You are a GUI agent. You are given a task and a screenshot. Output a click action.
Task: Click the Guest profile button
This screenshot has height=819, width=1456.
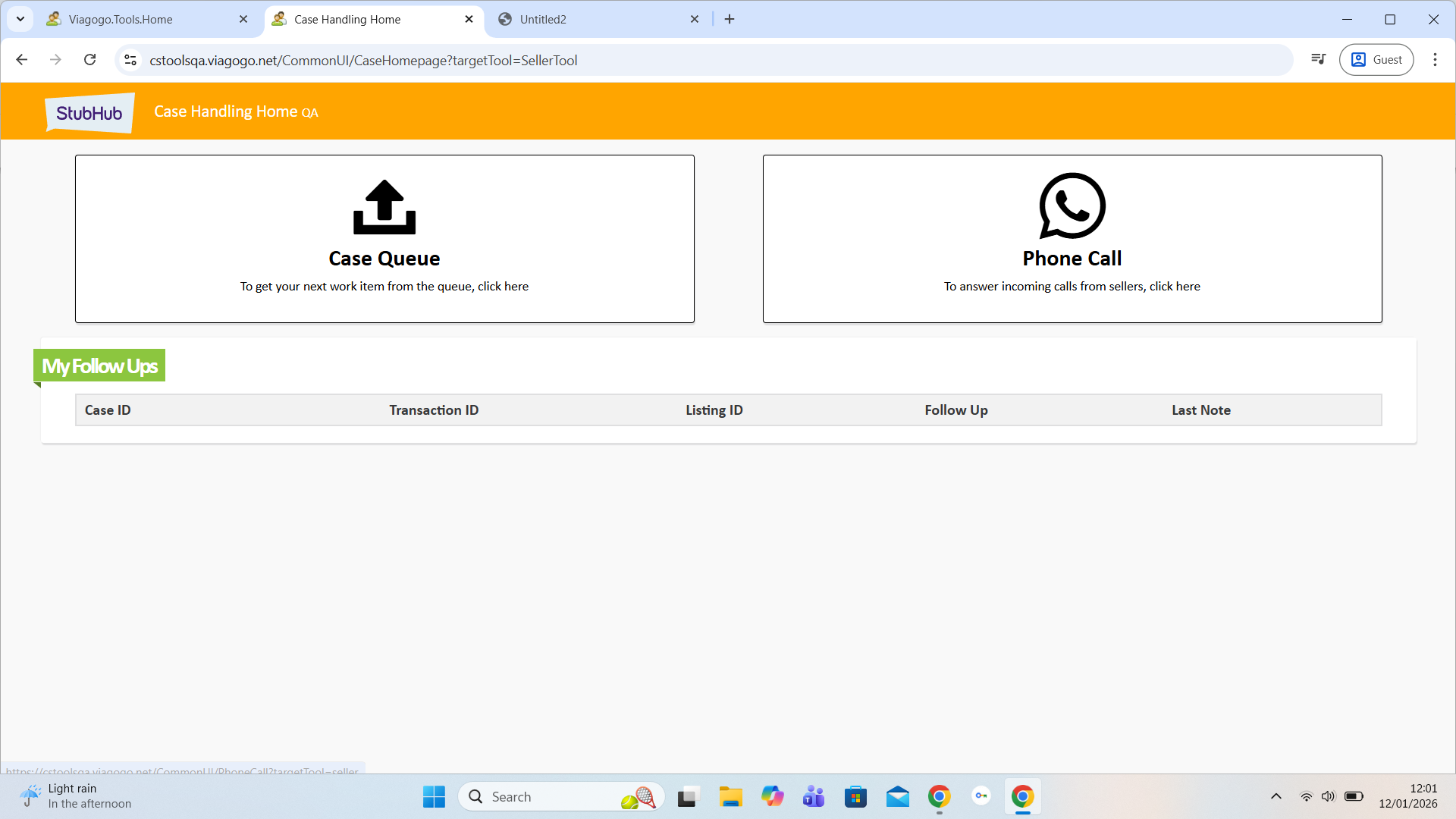[x=1376, y=60]
